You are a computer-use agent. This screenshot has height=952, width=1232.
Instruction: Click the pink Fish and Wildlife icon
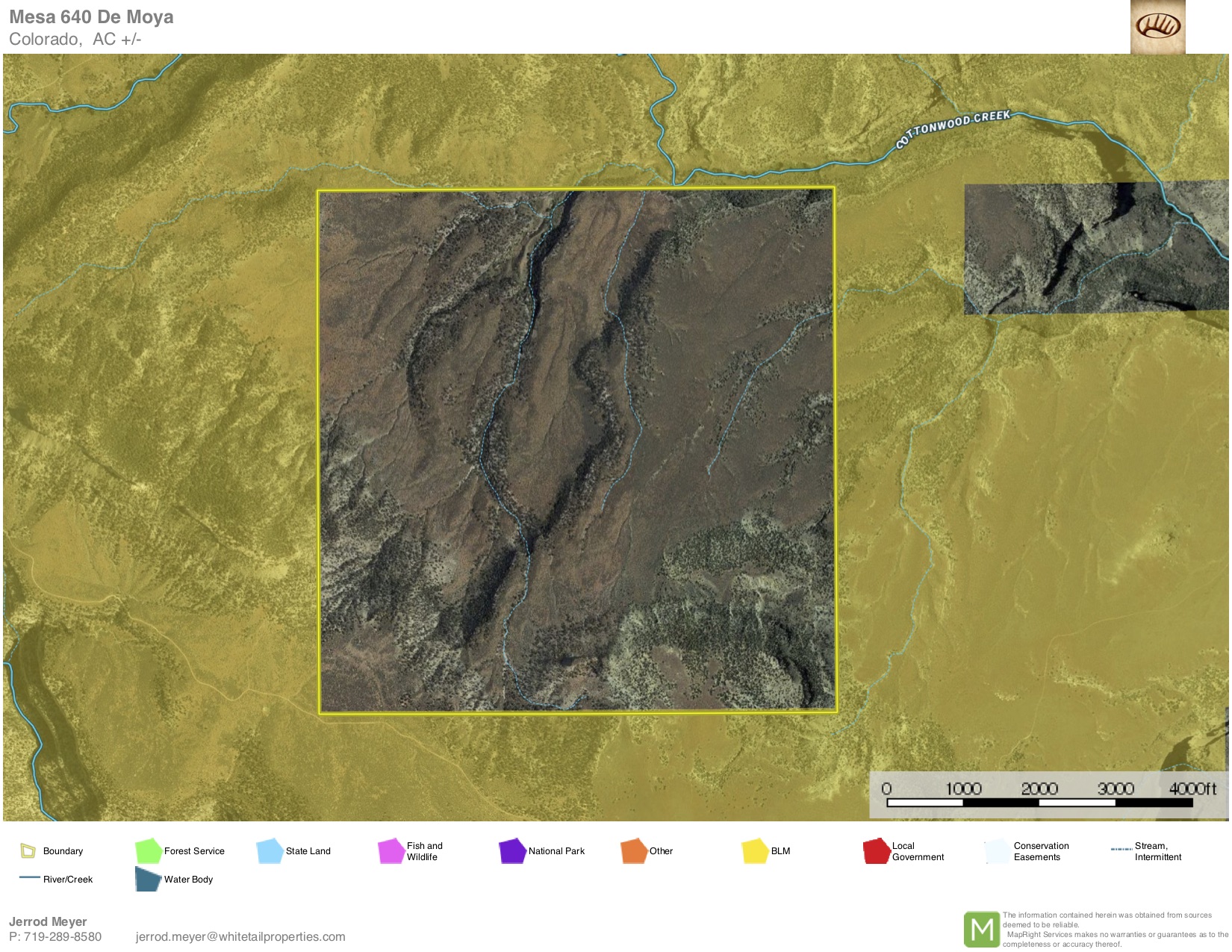point(391,851)
